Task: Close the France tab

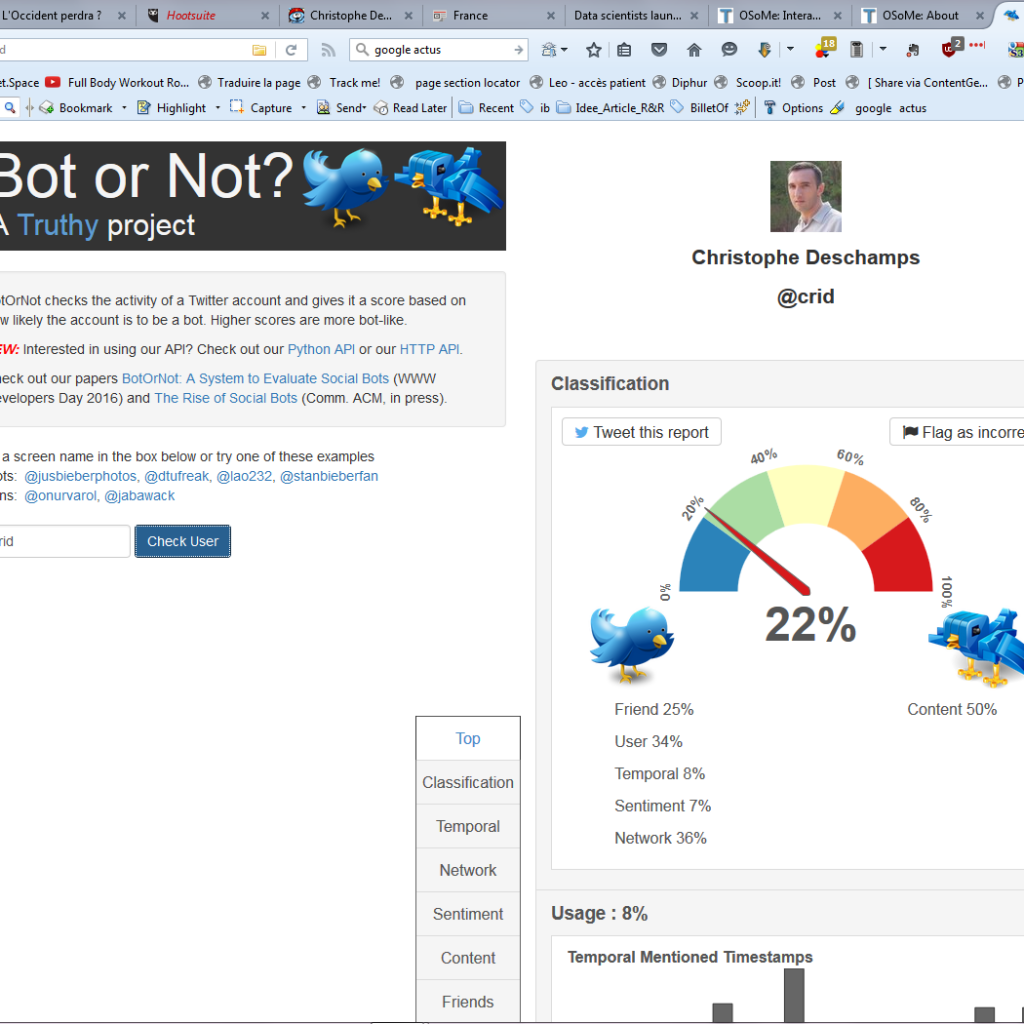Action: pos(551,16)
